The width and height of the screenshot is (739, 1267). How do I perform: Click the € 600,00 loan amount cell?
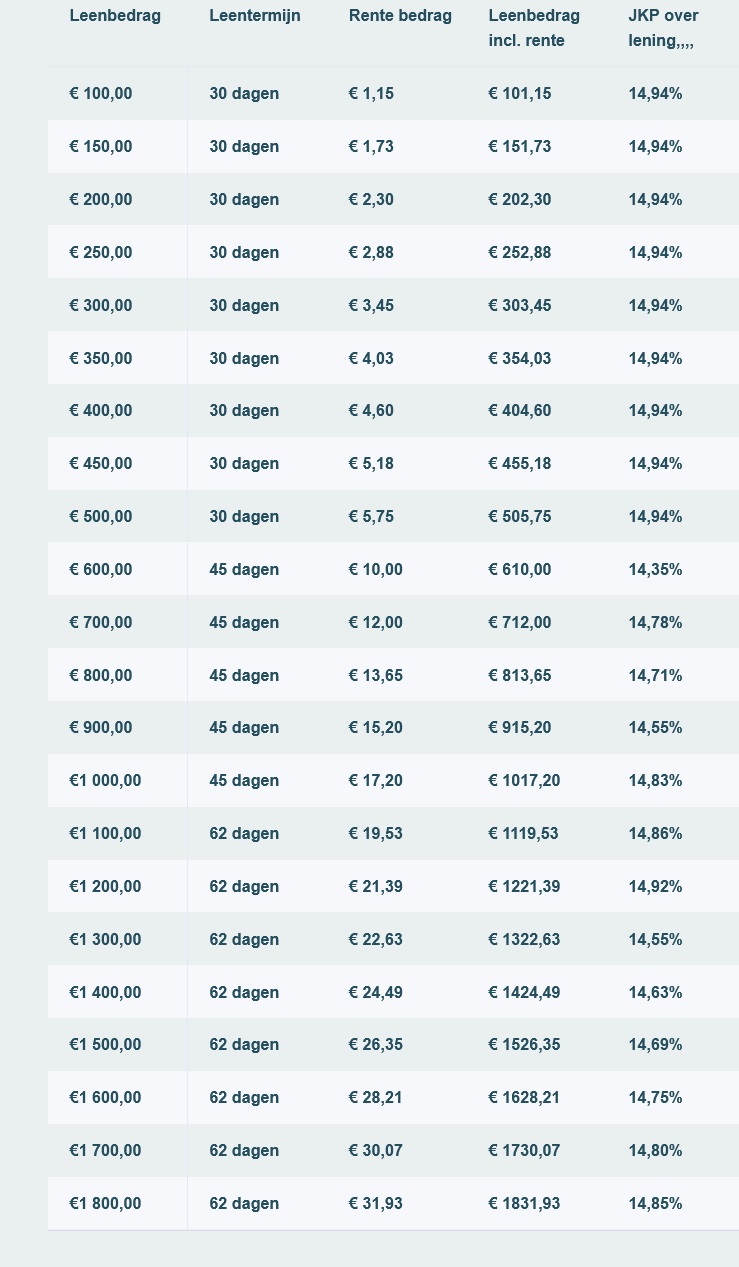point(101,570)
